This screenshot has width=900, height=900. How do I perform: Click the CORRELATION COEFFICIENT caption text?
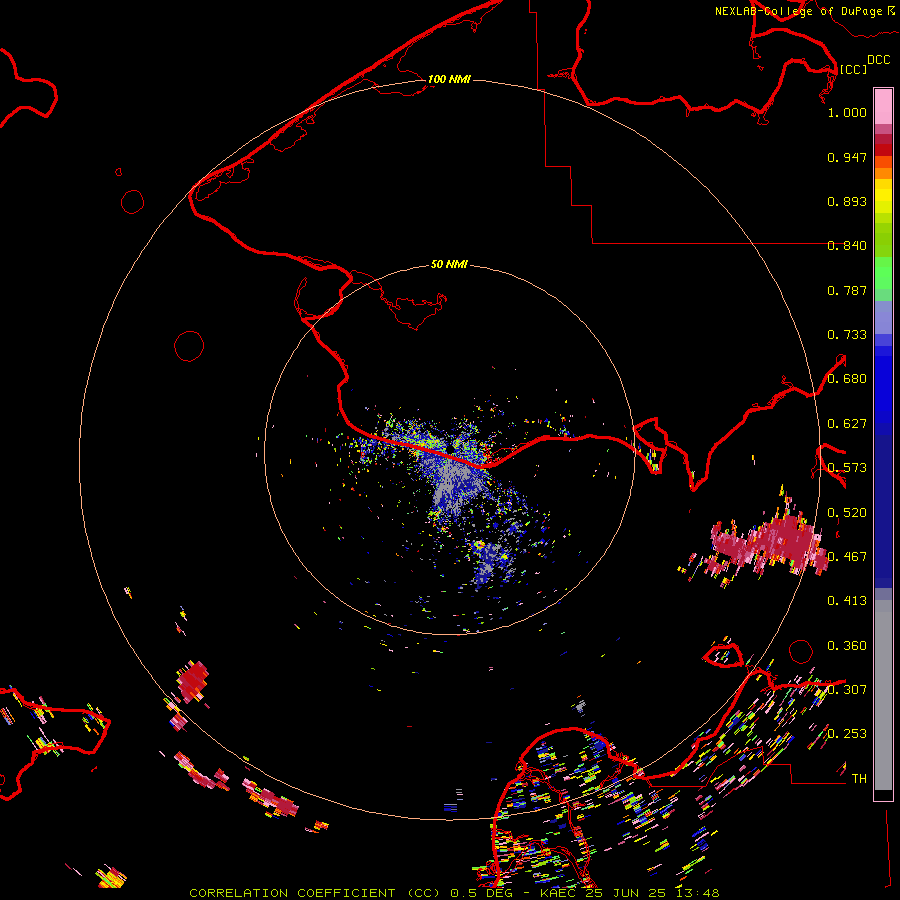point(297,893)
